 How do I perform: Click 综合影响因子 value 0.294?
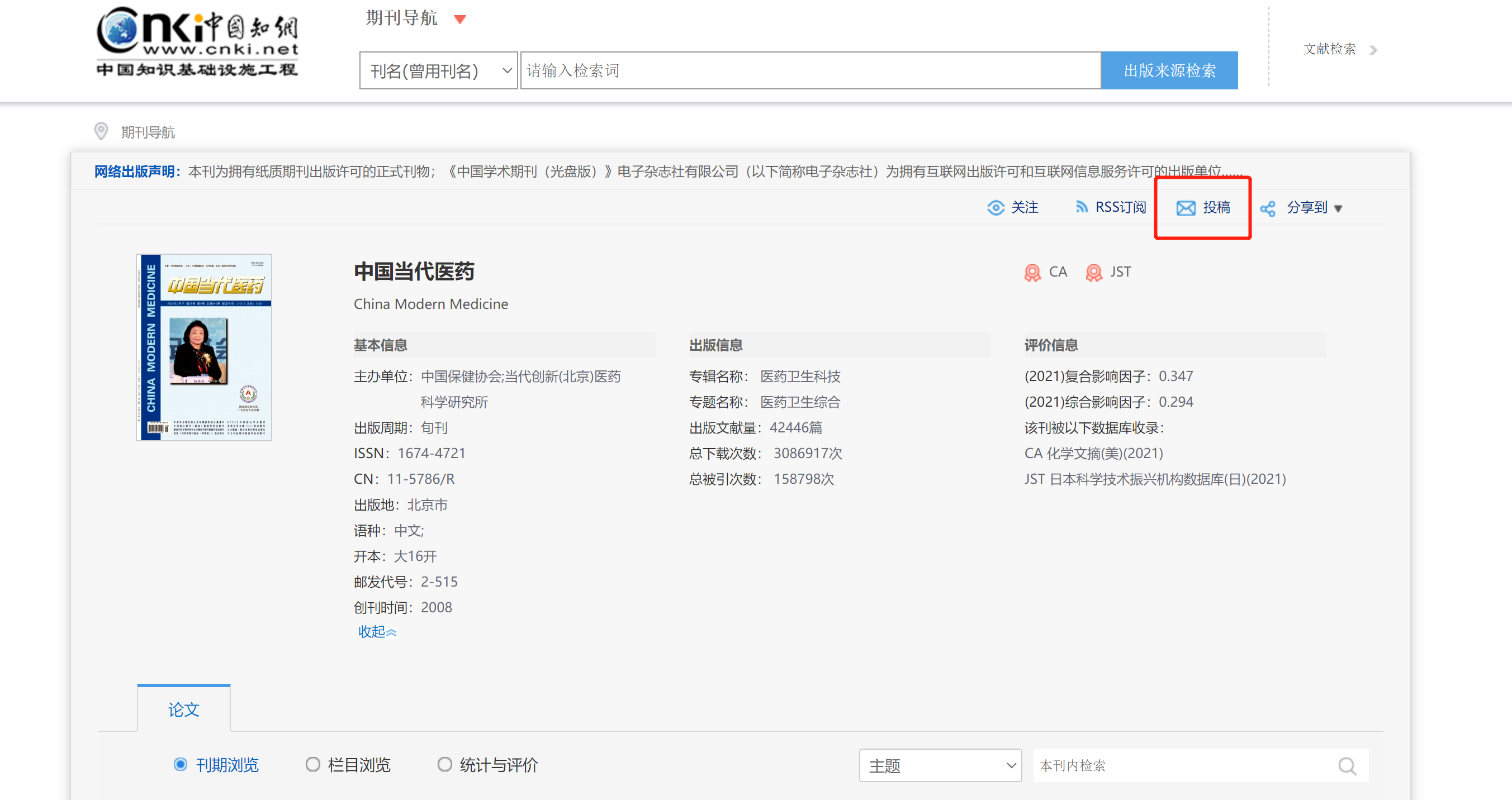(x=1176, y=402)
